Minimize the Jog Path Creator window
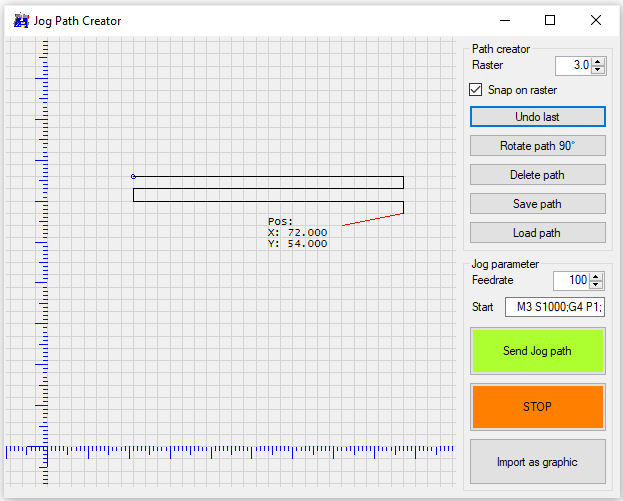Screen dimensions: 623x501 pyautogui.click(x=505, y=20)
